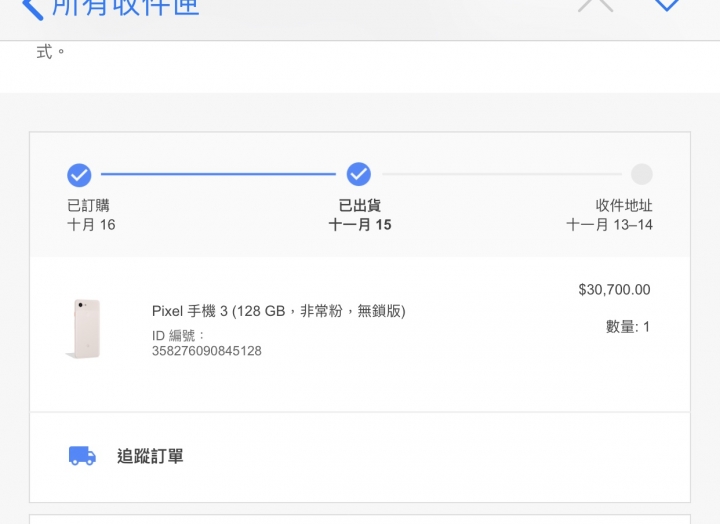Select the ID 編號 label
720x524 pixels.
pos(178,336)
